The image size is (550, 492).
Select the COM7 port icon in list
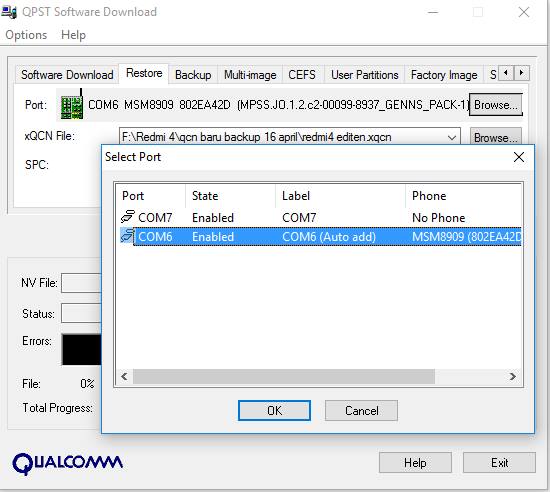point(127,217)
